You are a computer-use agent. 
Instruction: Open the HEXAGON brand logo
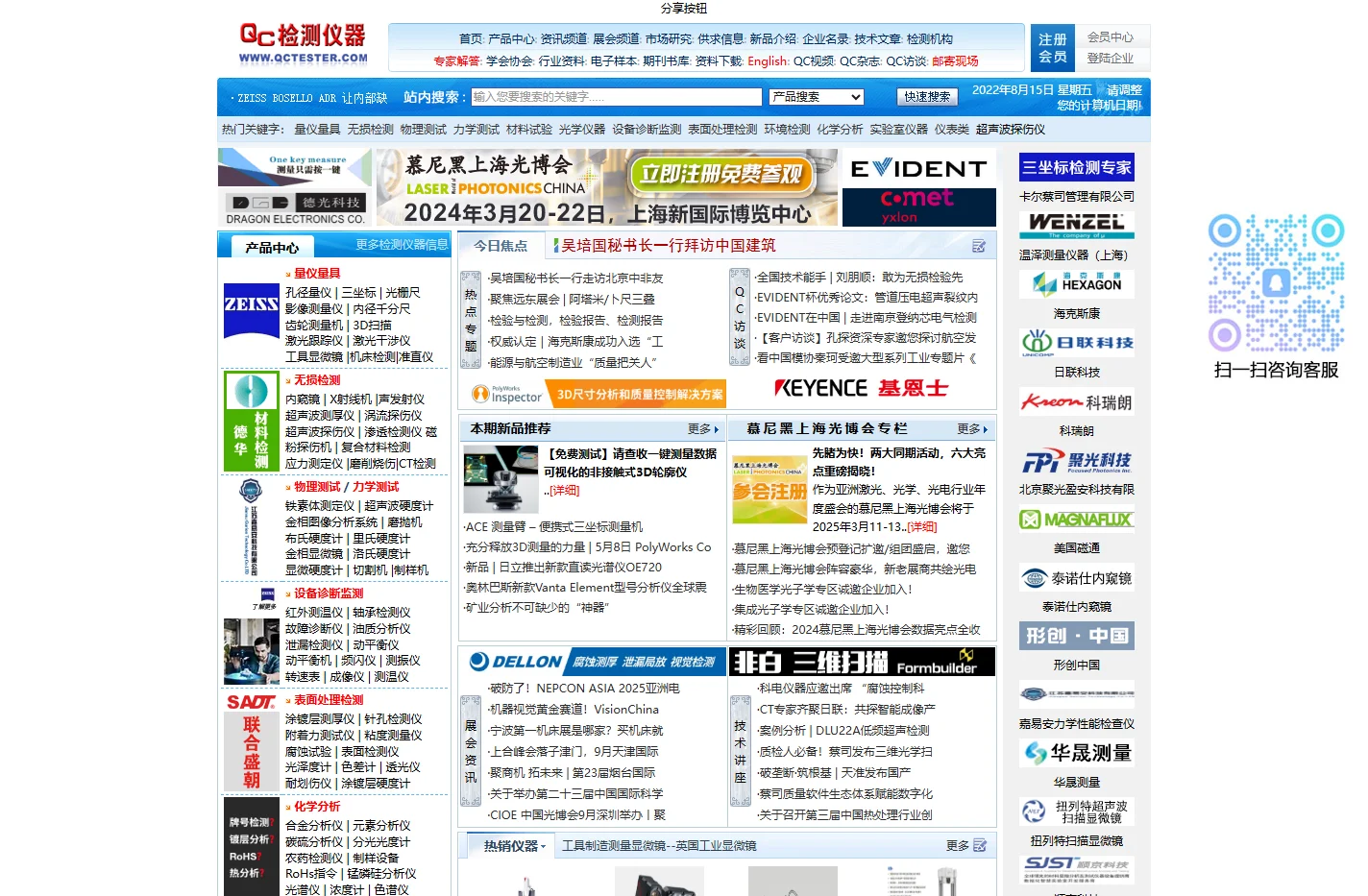pyautogui.click(x=1076, y=284)
